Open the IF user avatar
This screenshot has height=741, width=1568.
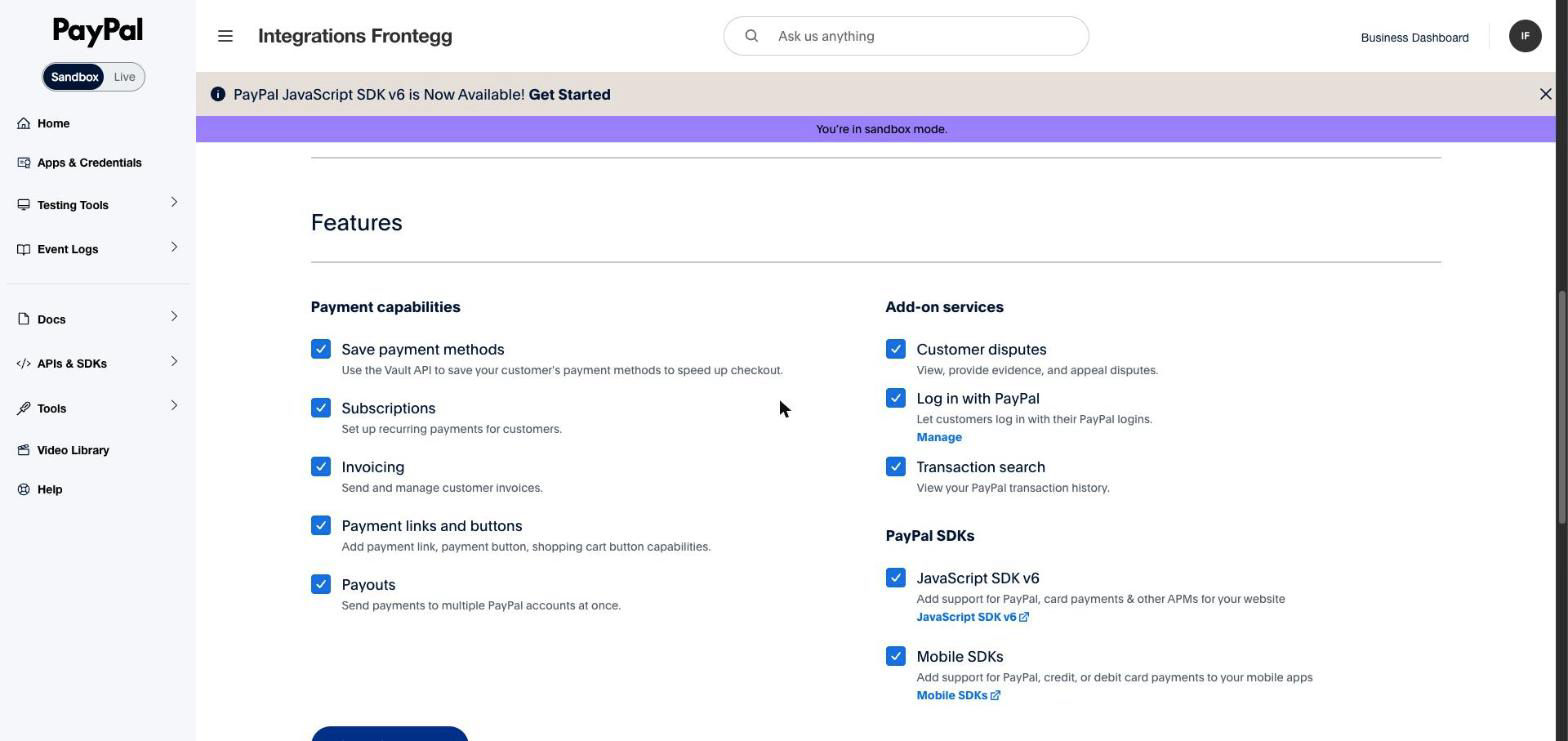click(x=1525, y=36)
